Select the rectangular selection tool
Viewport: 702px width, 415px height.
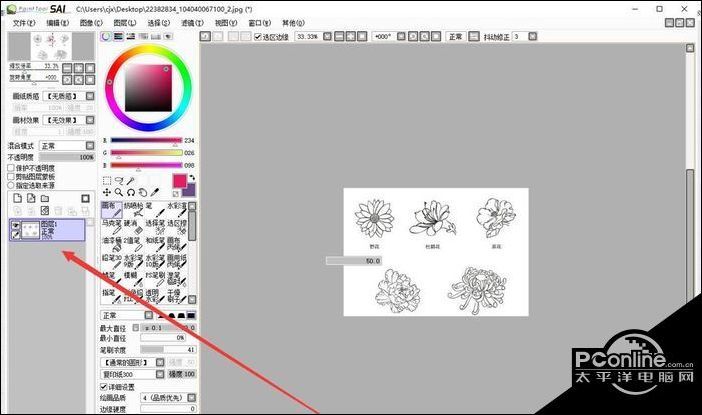click(x=107, y=181)
